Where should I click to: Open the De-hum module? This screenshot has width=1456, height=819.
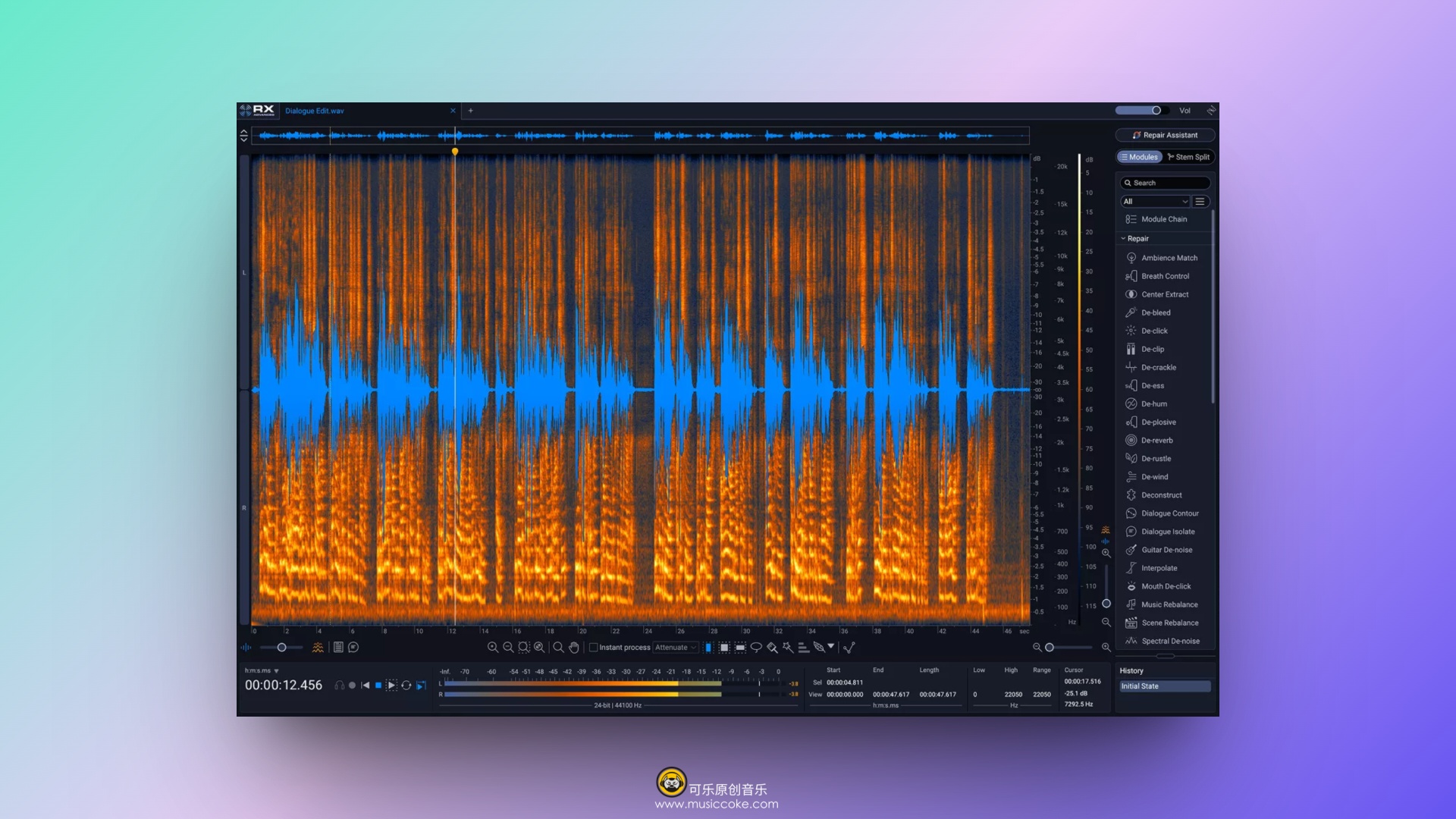[x=1153, y=404]
